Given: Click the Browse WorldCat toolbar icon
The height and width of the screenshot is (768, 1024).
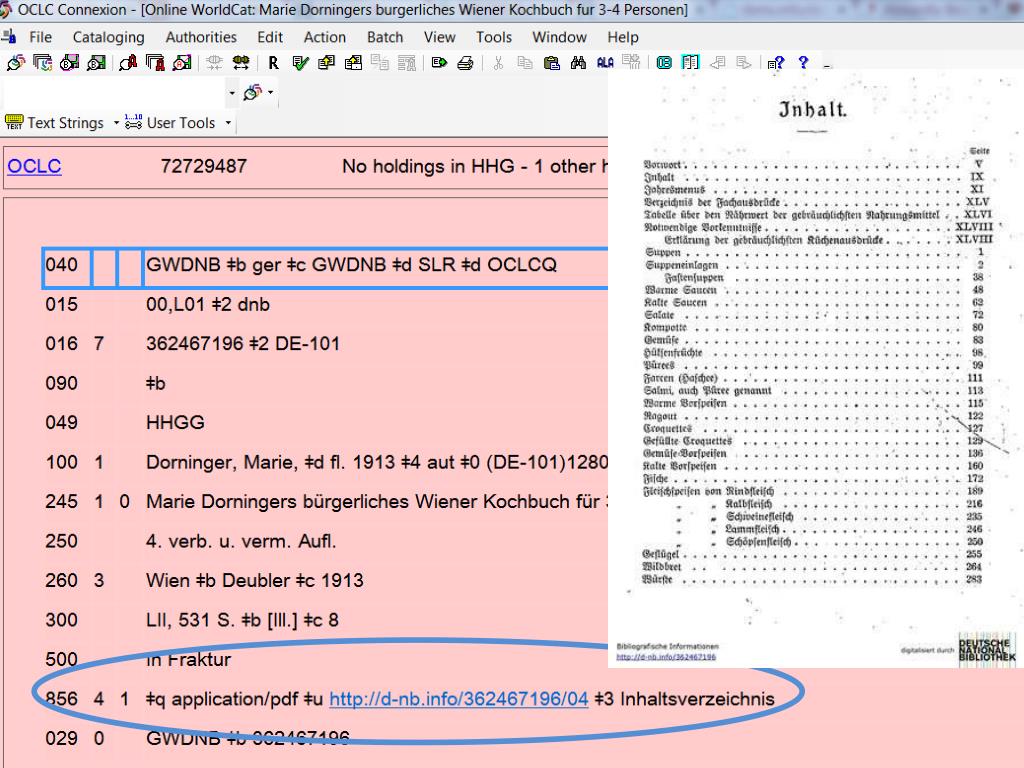Looking at the screenshot, I should (42, 63).
